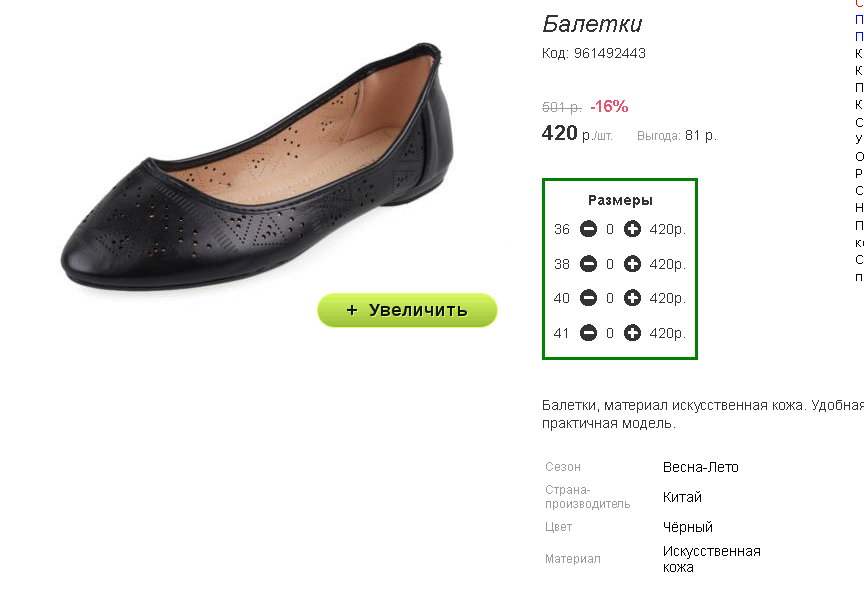Click the red -16% discount label
This screenshot has width=864, height=597.
coord(609,106)
